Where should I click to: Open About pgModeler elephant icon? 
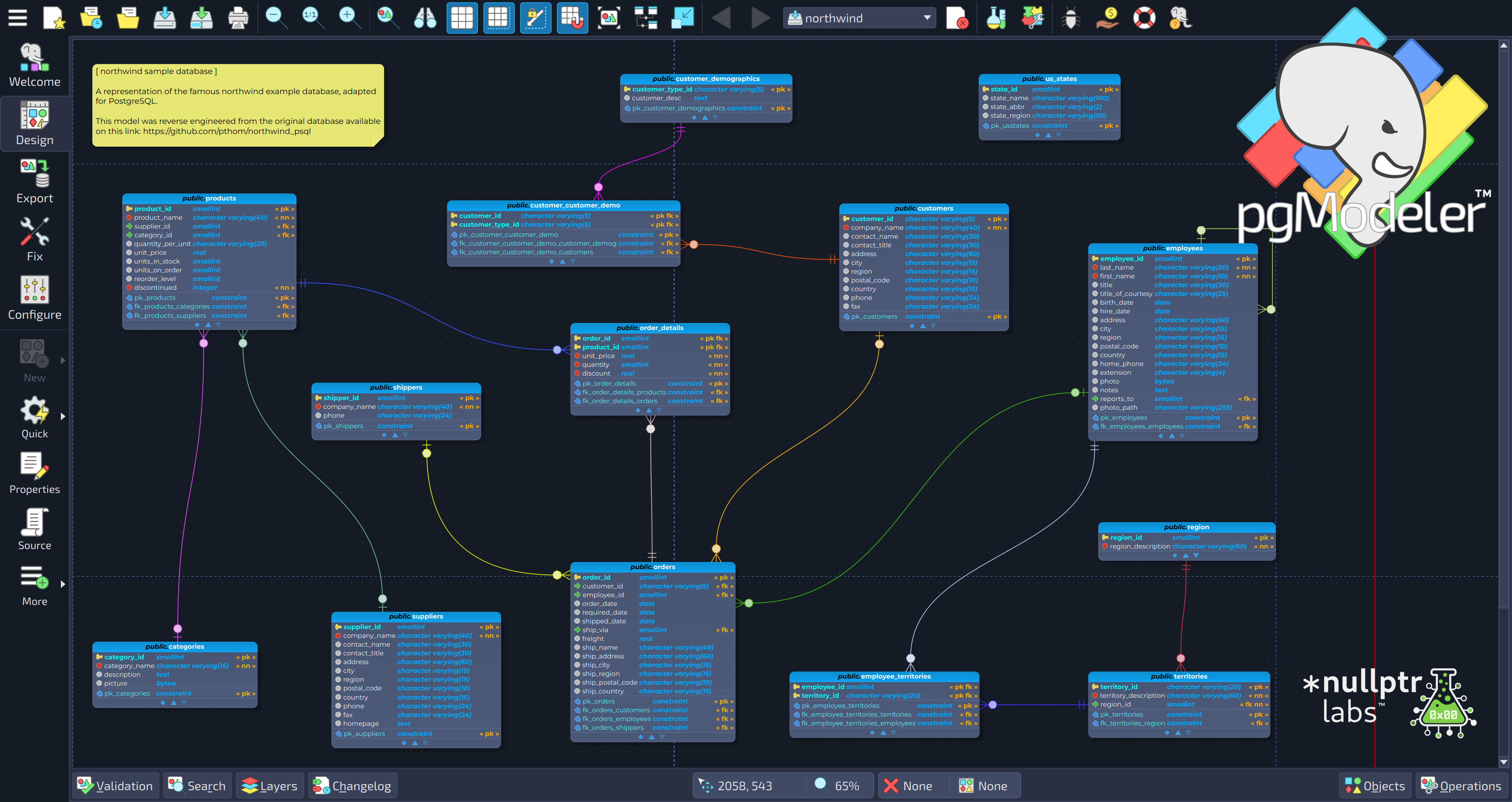1180,18
